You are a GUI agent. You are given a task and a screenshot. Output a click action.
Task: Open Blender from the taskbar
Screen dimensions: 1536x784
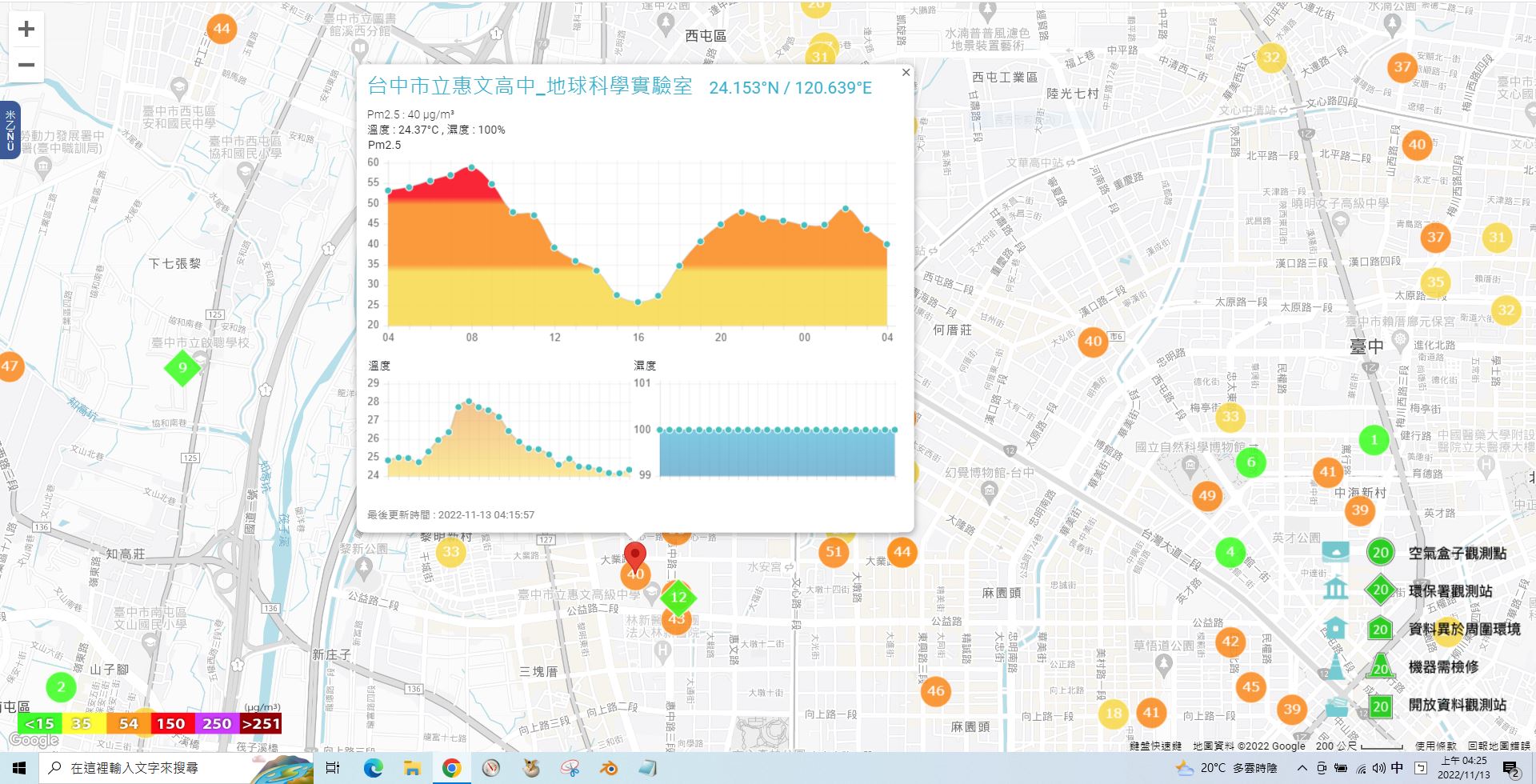pyautogui.click(x=609, y=768)
